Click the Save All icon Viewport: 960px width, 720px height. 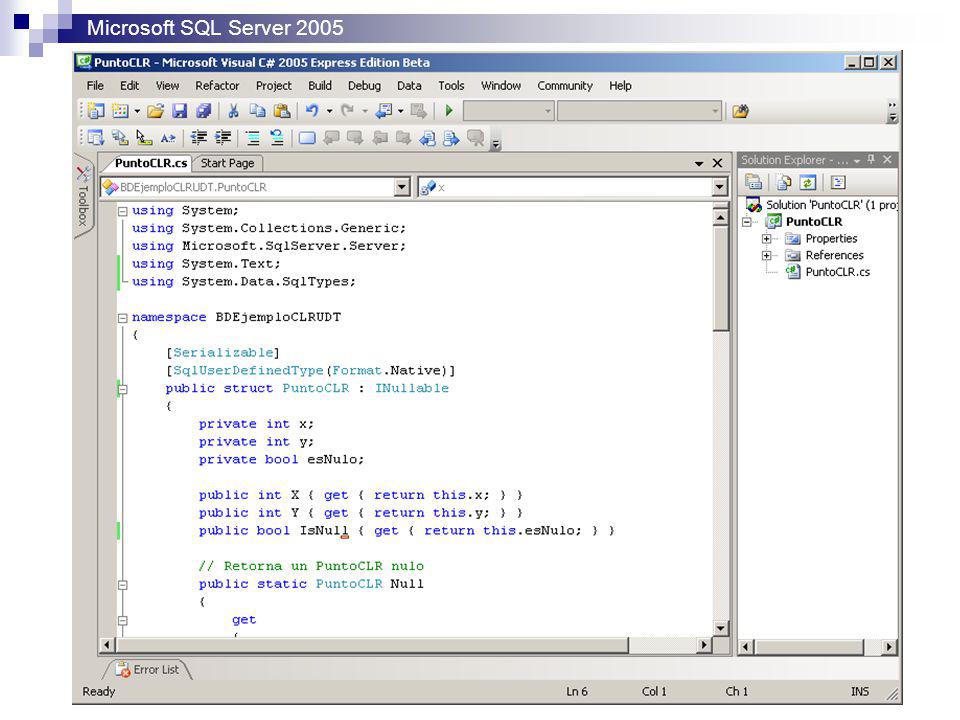coord(203,111)
